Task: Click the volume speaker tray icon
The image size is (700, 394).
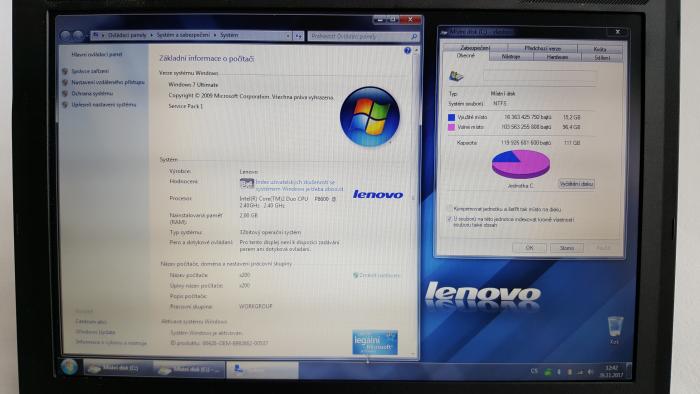Action: click(x=590, y=371)
